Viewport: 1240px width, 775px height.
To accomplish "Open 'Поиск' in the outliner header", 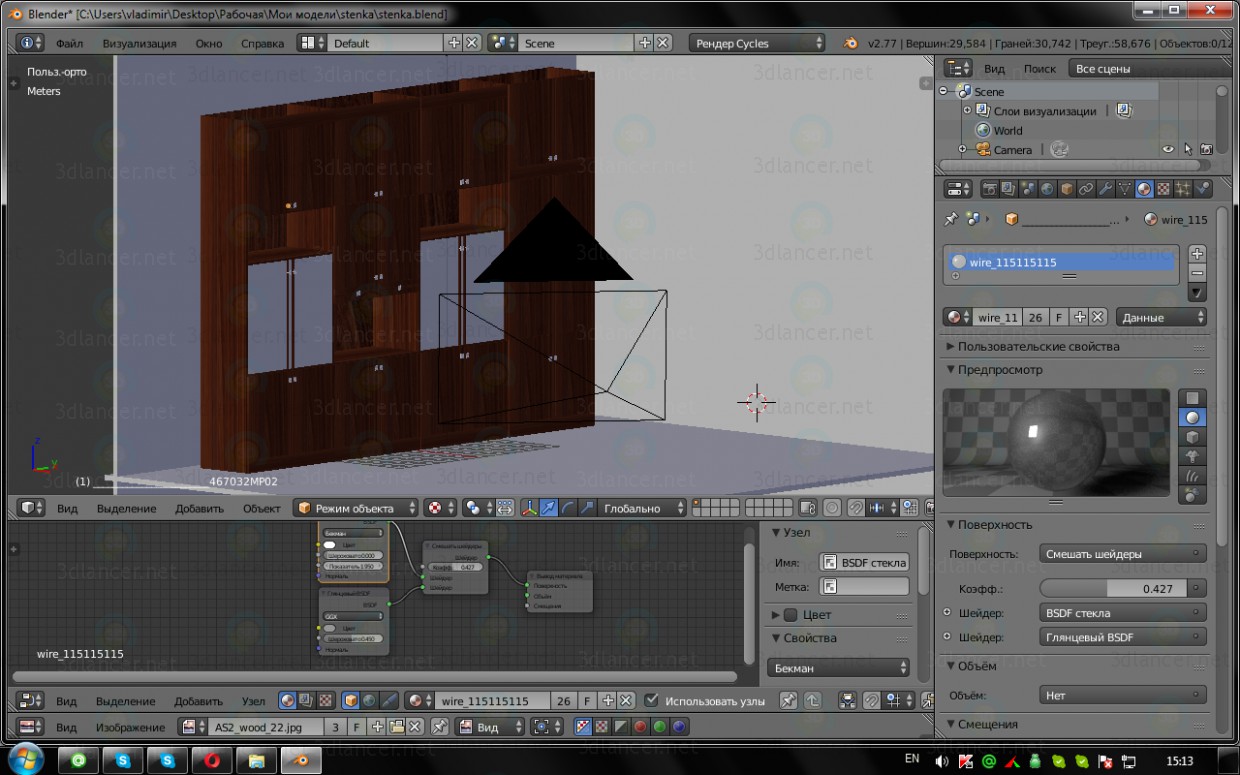I will coord(1039,68).
